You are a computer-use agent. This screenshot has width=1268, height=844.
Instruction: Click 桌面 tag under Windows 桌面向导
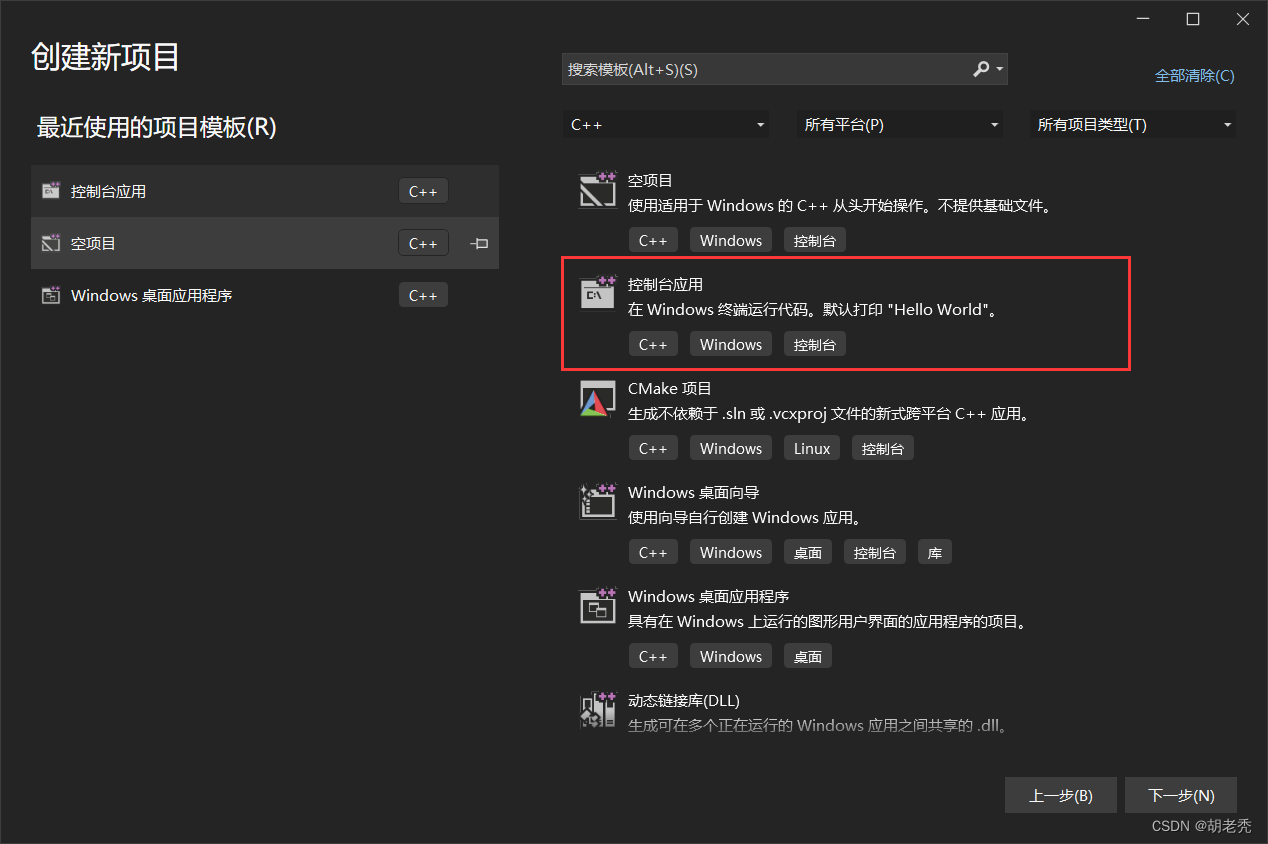pyautogui.click(x=808, y=552)
